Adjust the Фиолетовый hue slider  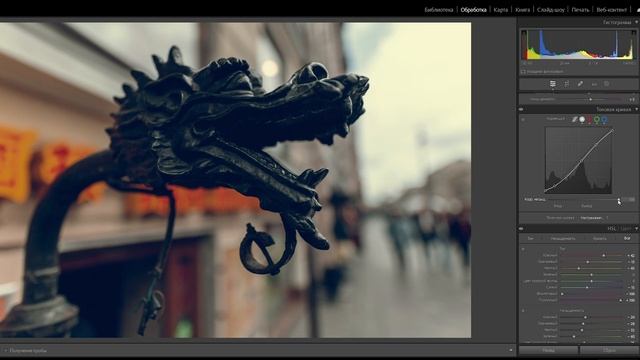click(x=592, y=294)
